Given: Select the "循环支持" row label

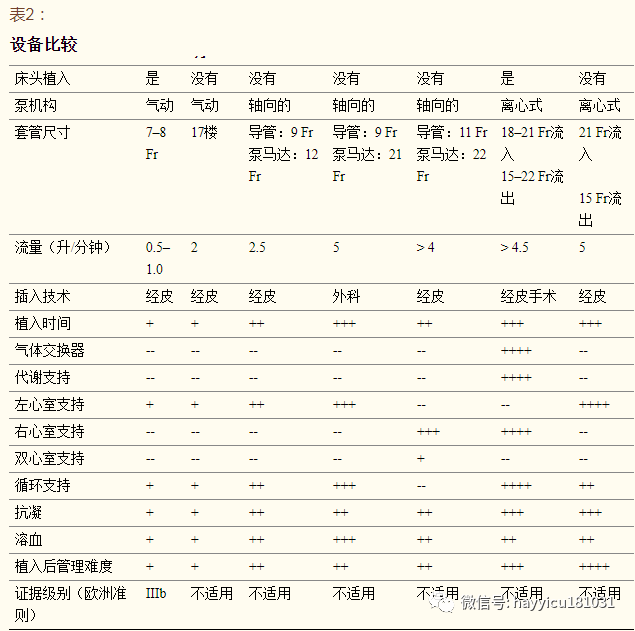Looking at the screenshot, I should pyautogui.click(x=43, y=486).
